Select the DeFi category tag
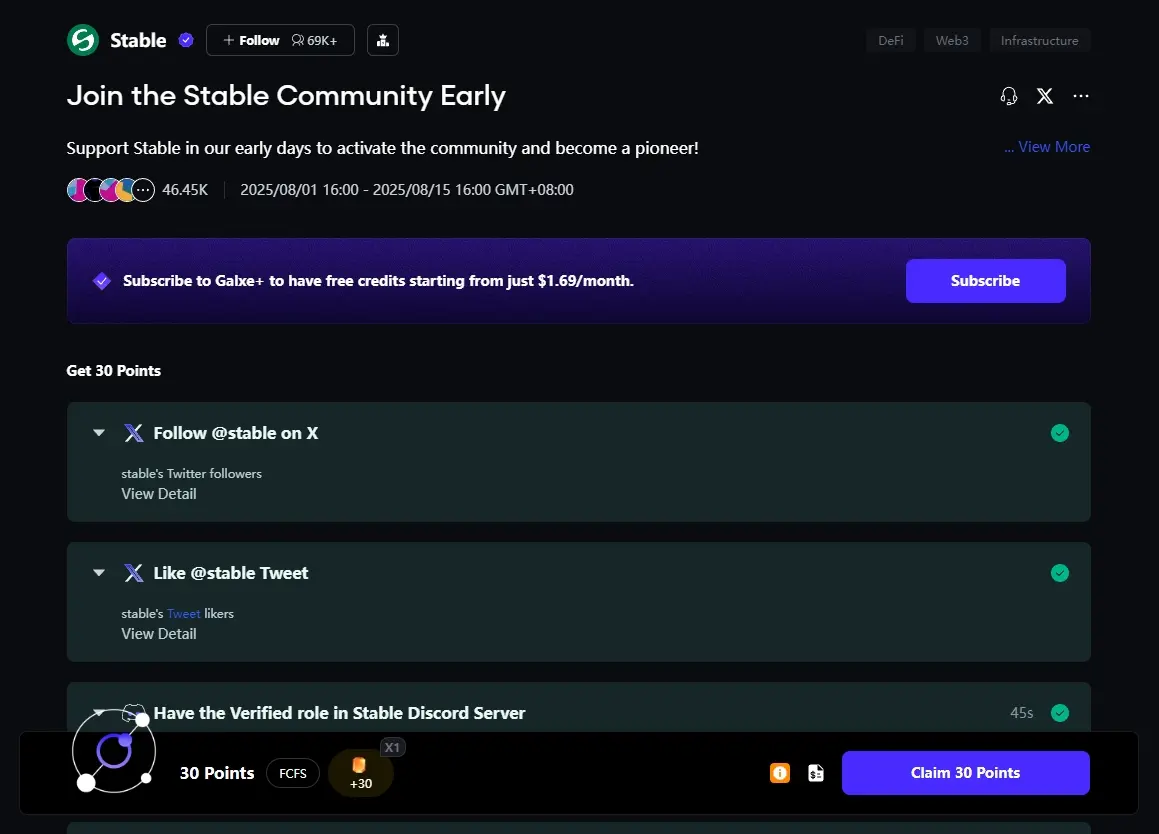The width and height of the screenshot is (1159, 834). 891,41
